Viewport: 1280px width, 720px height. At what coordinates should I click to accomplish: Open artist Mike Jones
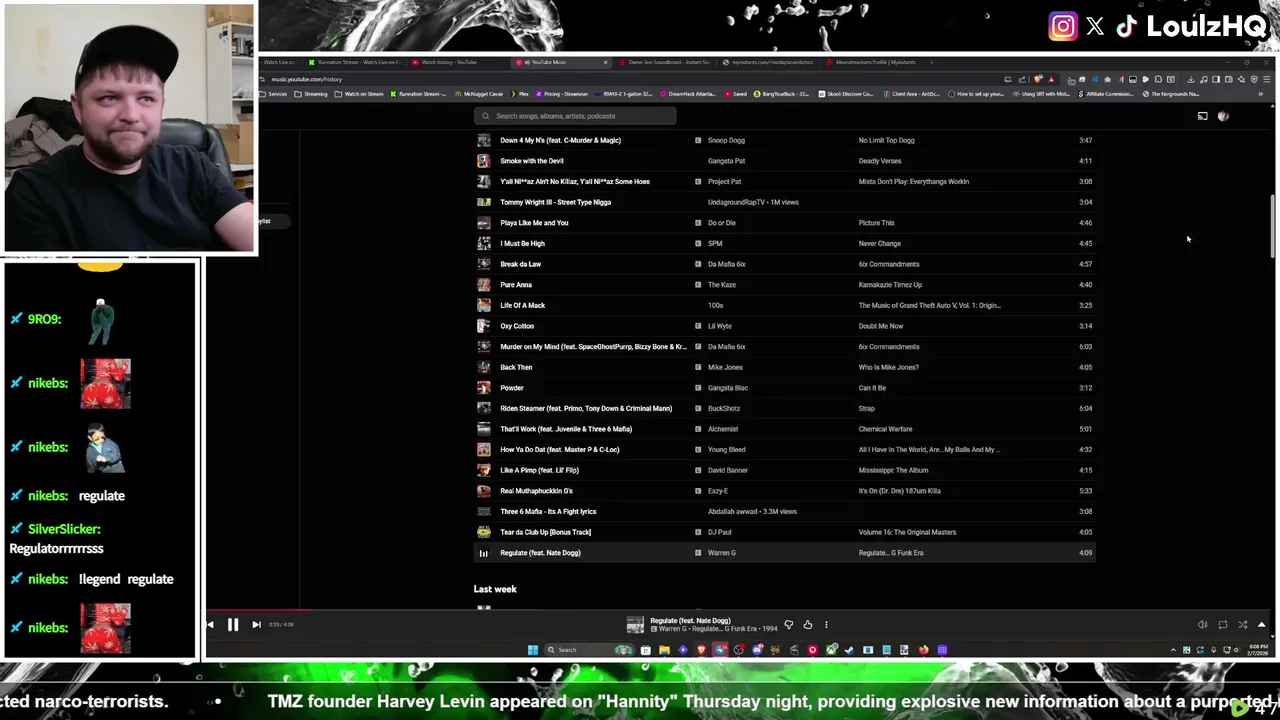[725, 367]
